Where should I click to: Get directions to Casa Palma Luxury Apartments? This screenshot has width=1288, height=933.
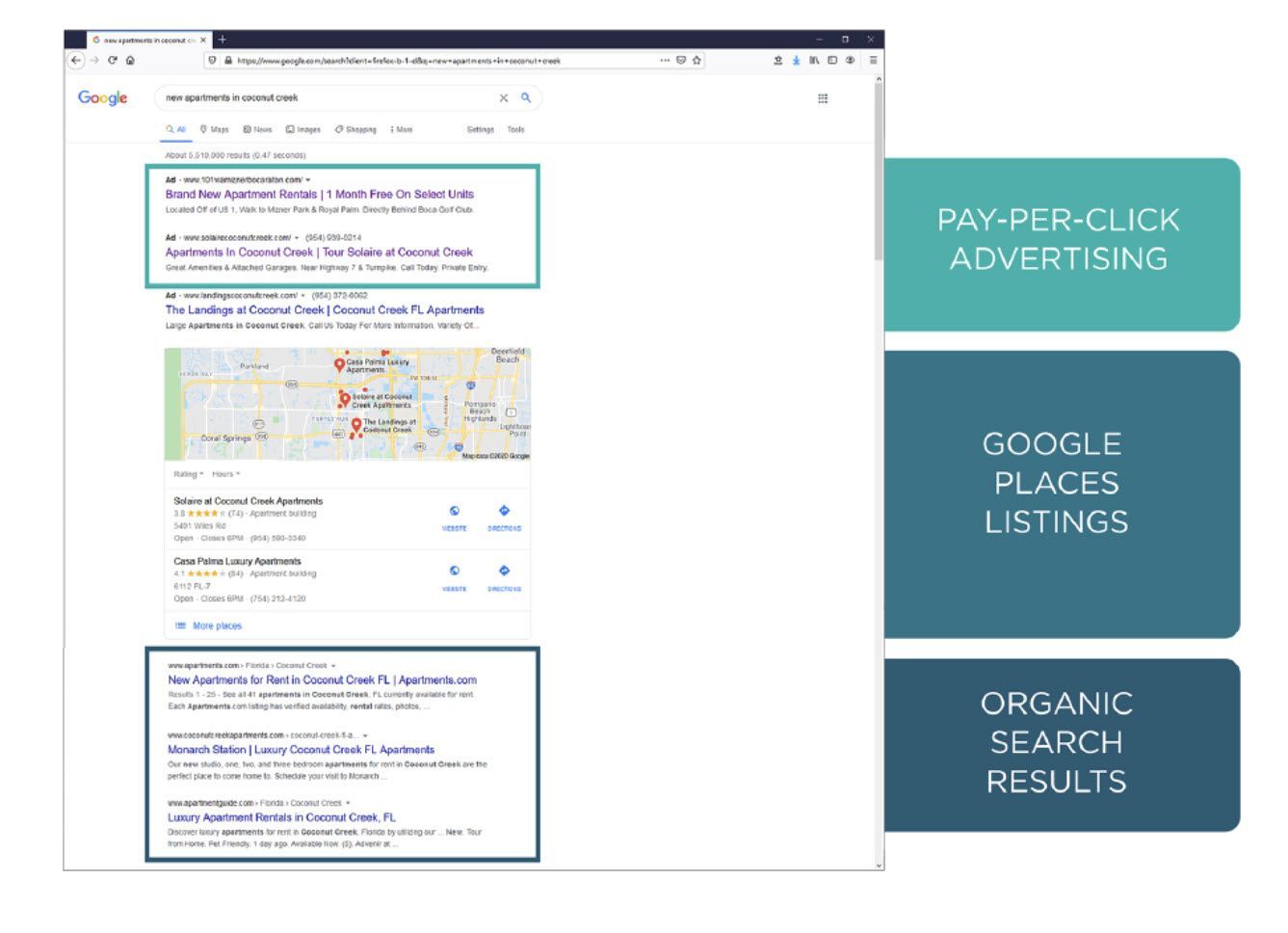click(x=504, y=575)
